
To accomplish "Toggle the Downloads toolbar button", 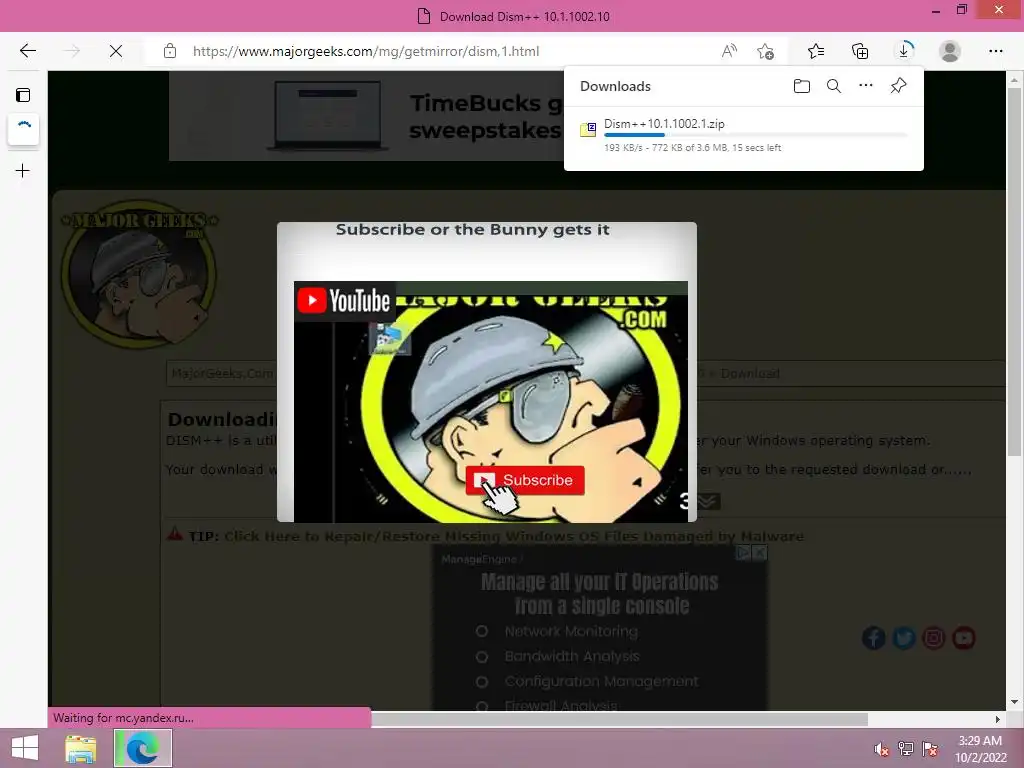I will coord(904,51).
